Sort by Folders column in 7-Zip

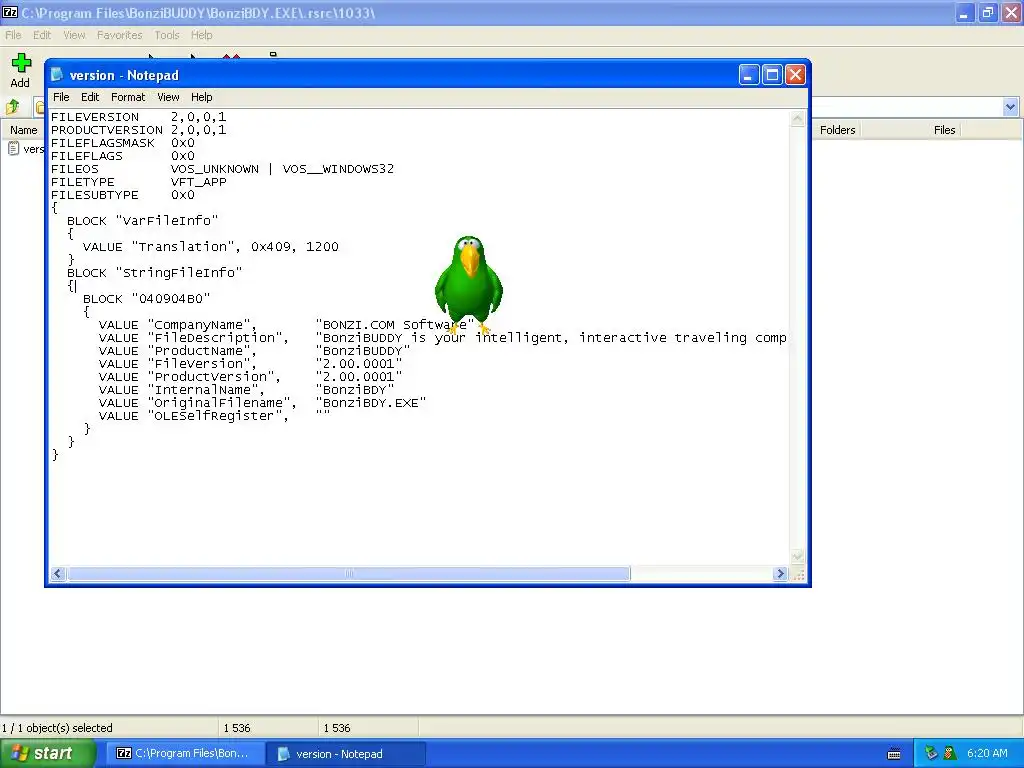point(837,130)
